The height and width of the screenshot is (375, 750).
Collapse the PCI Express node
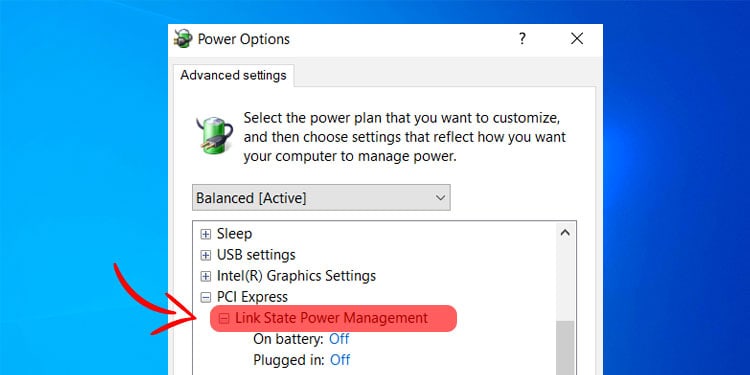[x=206, y=298]
